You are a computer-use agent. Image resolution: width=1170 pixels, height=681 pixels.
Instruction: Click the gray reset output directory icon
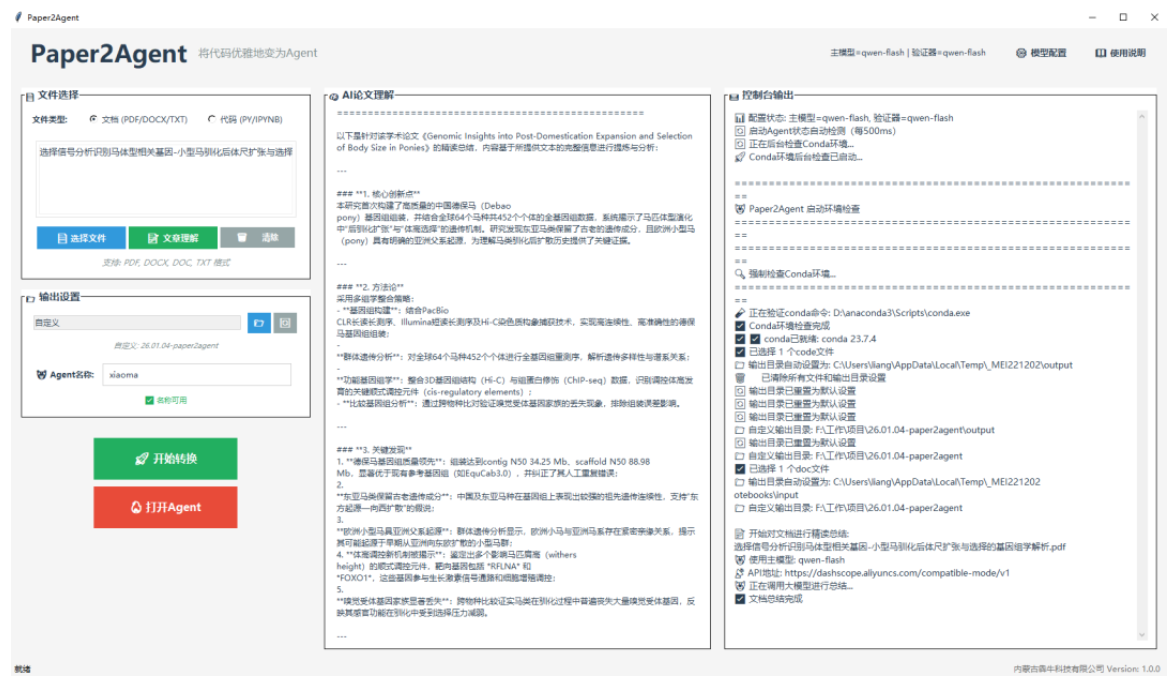point(285,323)
